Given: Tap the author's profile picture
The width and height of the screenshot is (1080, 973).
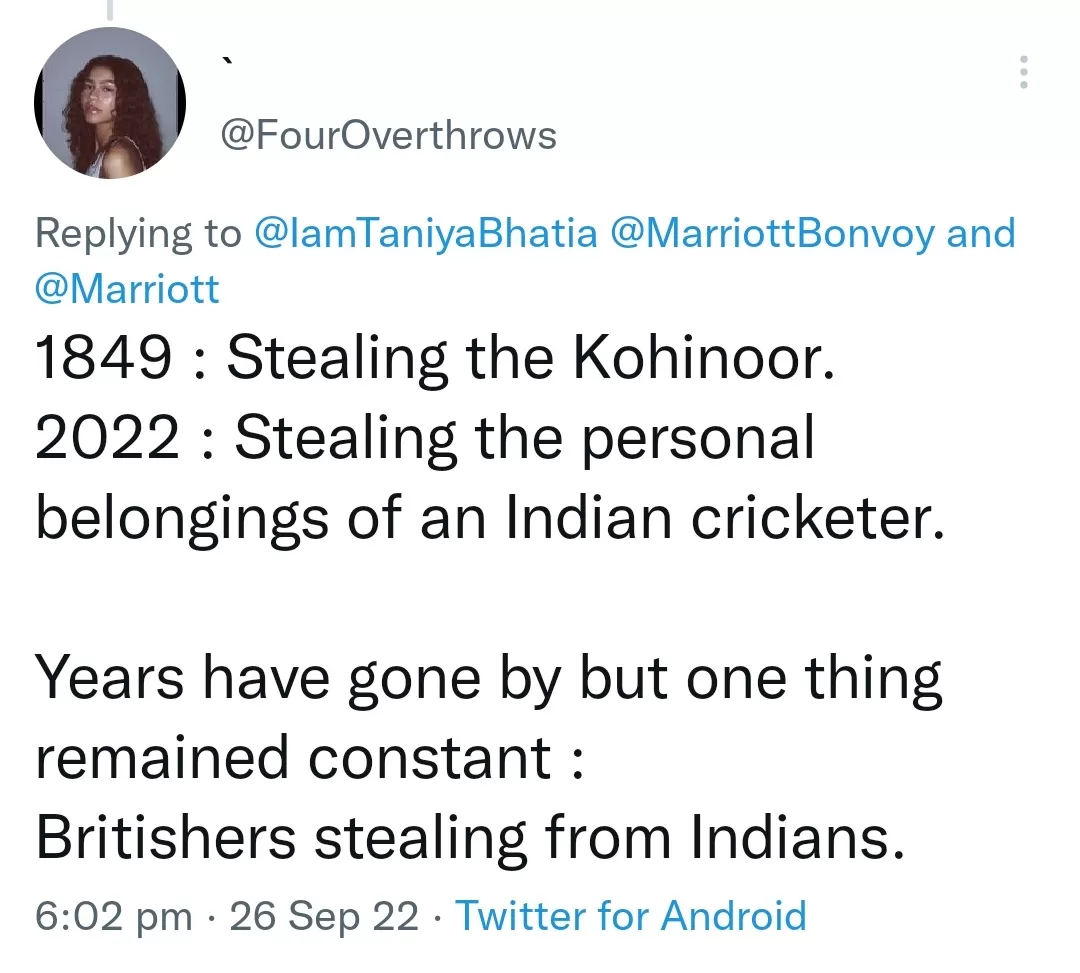Looking at the screenshot, I should click(110, 103).
